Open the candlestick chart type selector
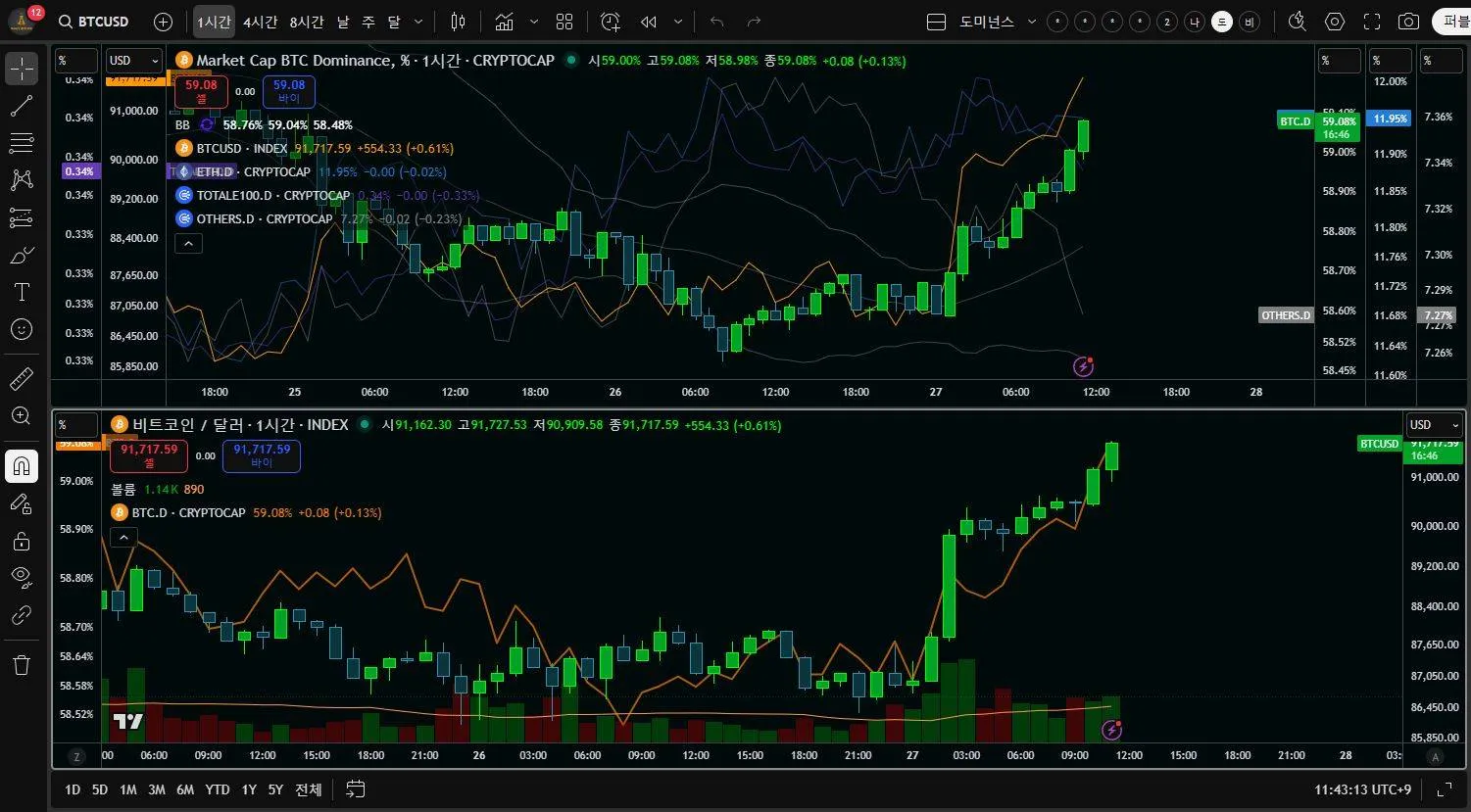The image size is (1471, 812). [x=458, y=22]
